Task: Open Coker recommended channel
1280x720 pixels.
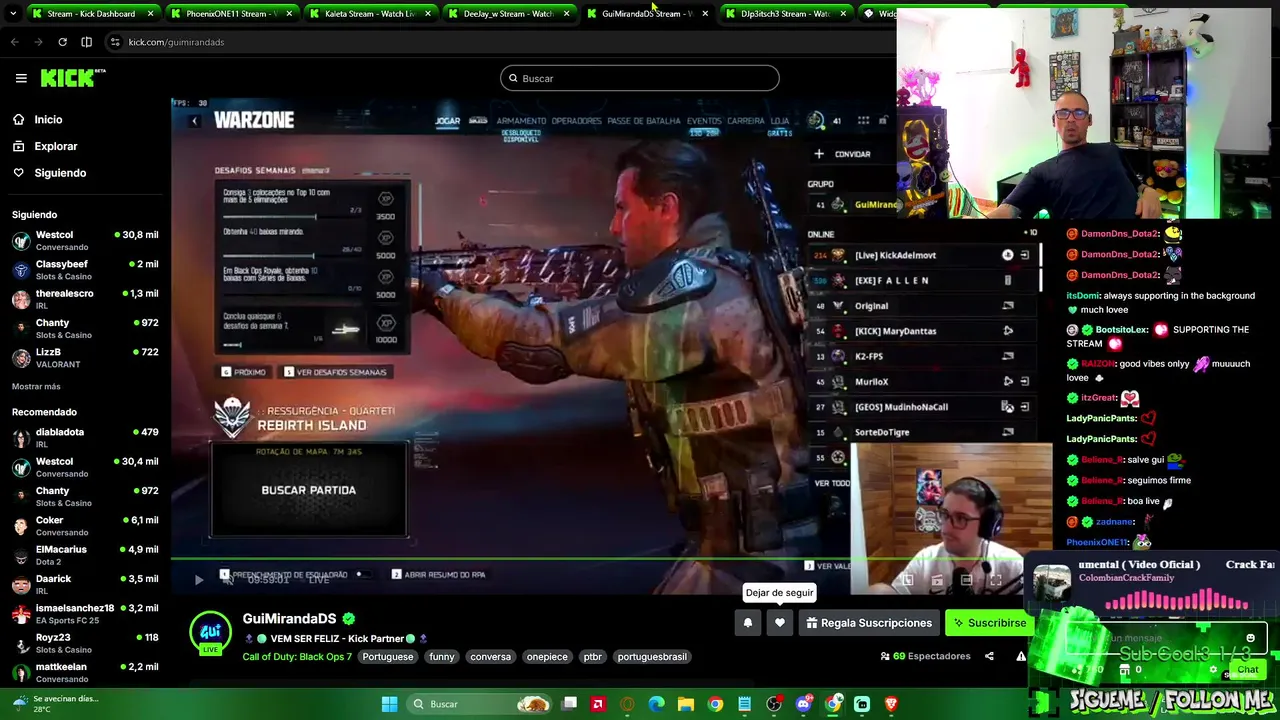Action: pos(85,526)
